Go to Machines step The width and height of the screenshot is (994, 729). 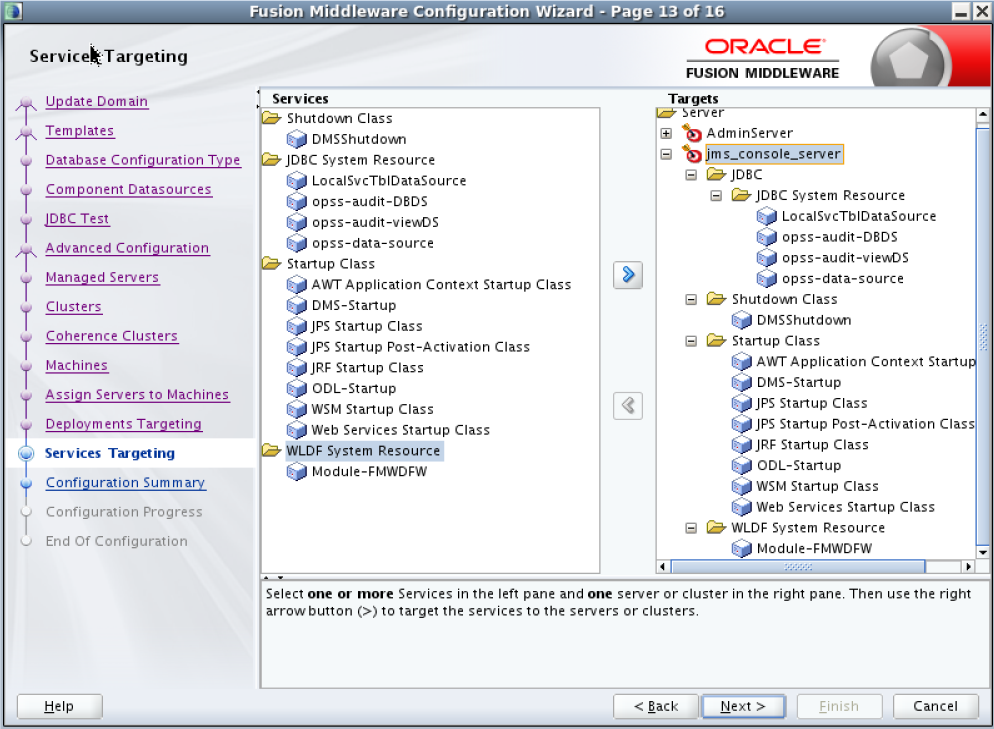(77, 365)
